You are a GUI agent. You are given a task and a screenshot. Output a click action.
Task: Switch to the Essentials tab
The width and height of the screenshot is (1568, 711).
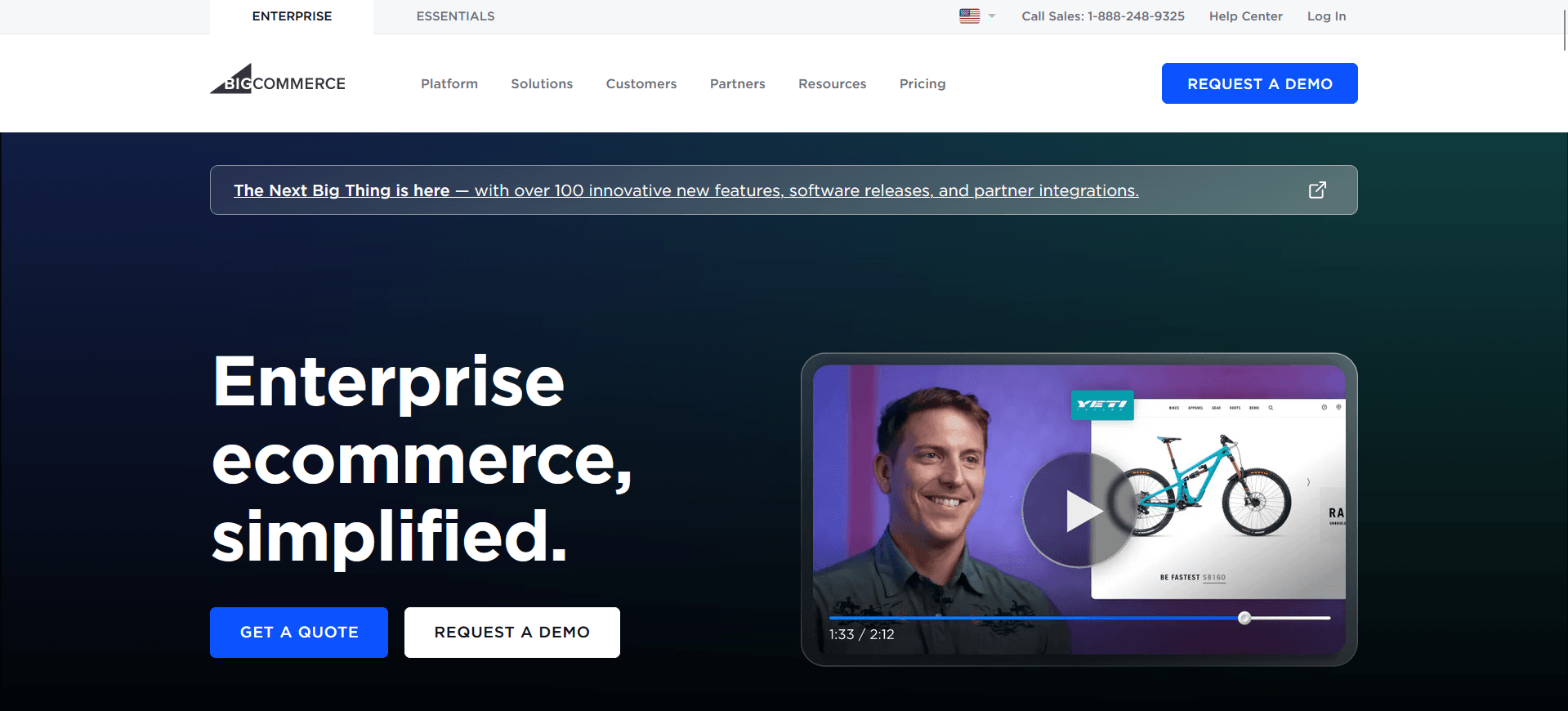[x=455, y=16]
